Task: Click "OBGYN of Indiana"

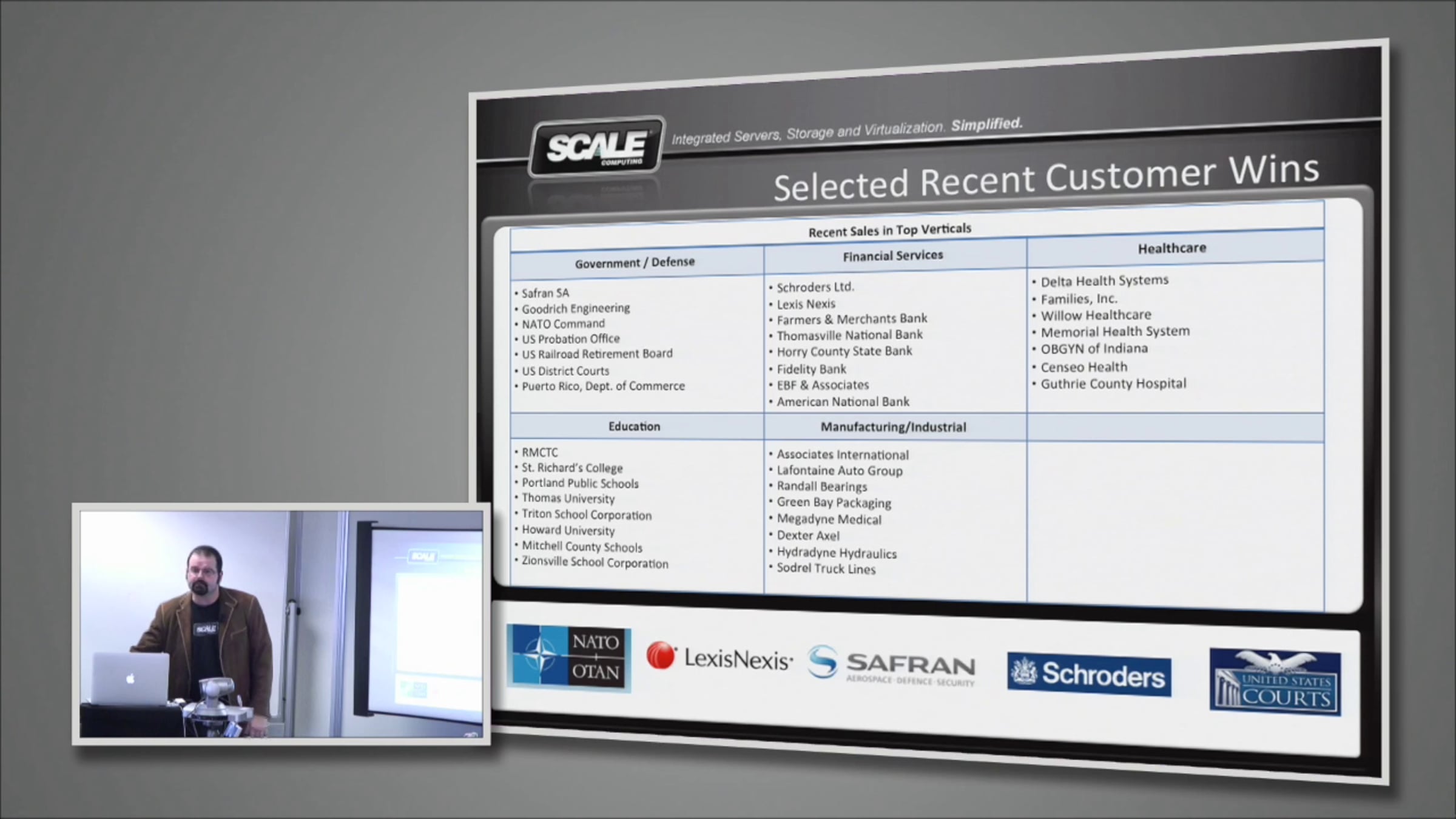Action: click(x=1094, y=349)
